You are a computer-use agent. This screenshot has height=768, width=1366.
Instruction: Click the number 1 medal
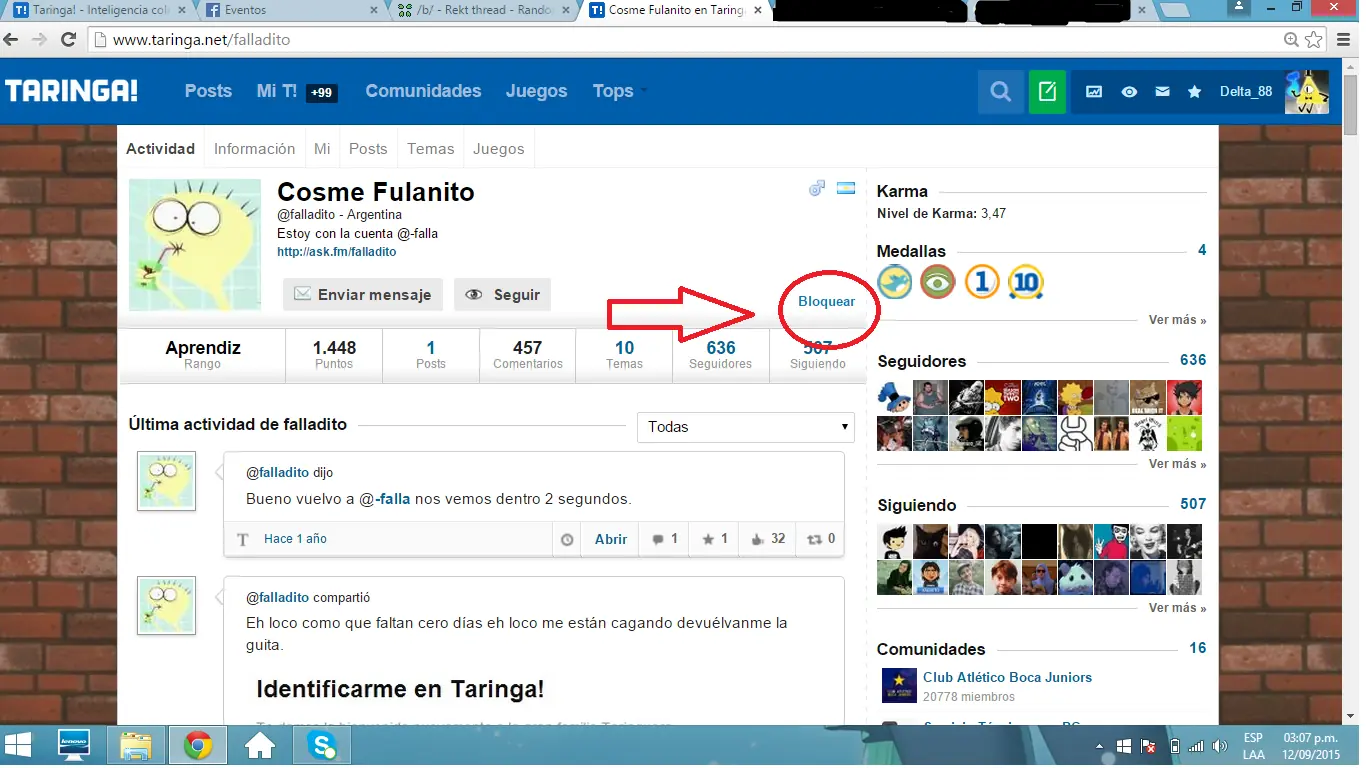(x=982, y=282)
